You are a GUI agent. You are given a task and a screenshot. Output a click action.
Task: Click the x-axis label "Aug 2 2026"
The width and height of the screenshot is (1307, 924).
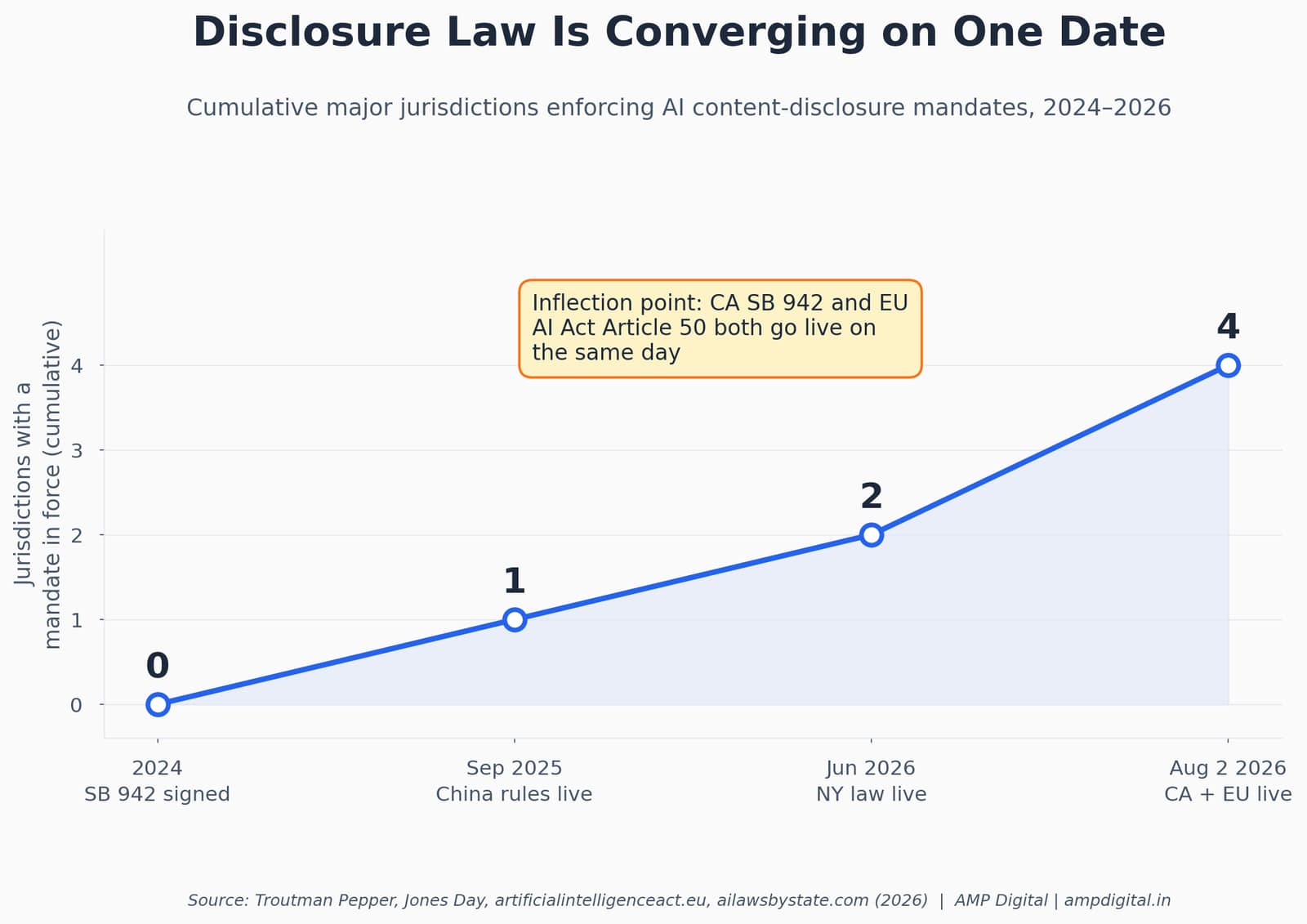(x=1228, y=769)
